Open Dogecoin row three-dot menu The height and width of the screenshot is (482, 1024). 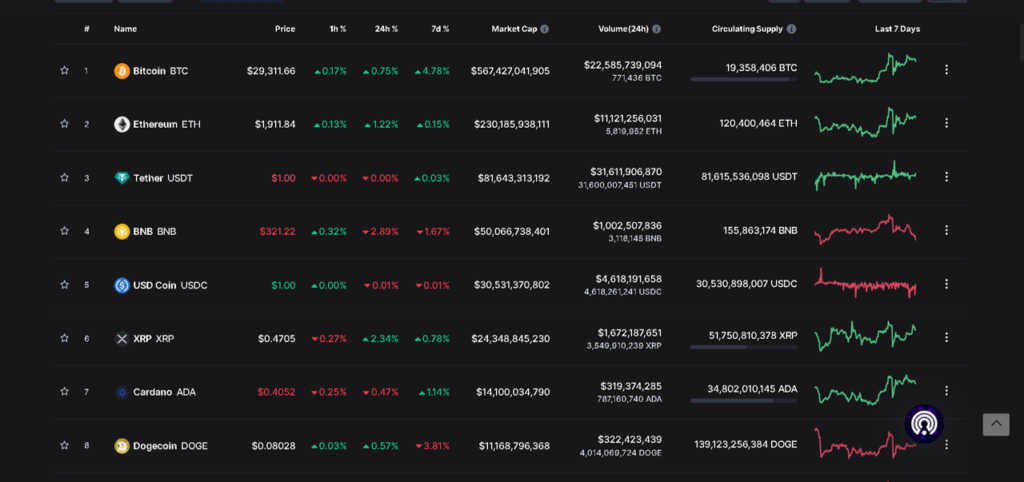point(946,444)
